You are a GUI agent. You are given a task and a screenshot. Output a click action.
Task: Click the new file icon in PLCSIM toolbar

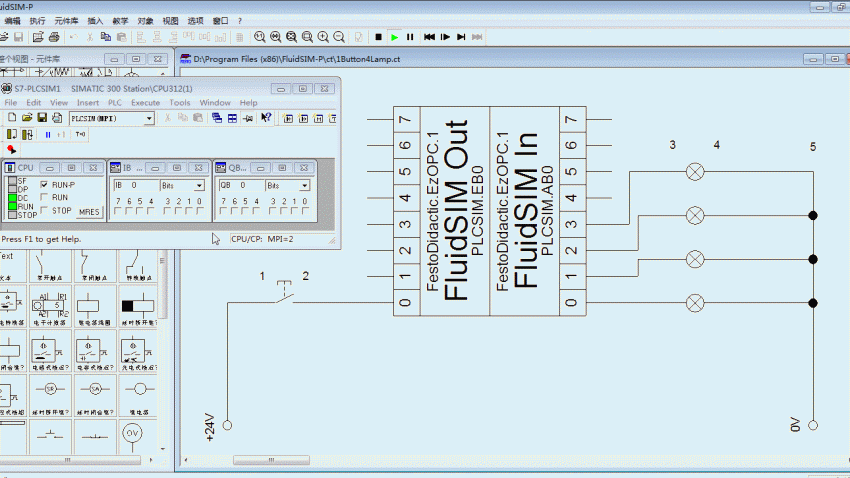[x=12, y=118]
